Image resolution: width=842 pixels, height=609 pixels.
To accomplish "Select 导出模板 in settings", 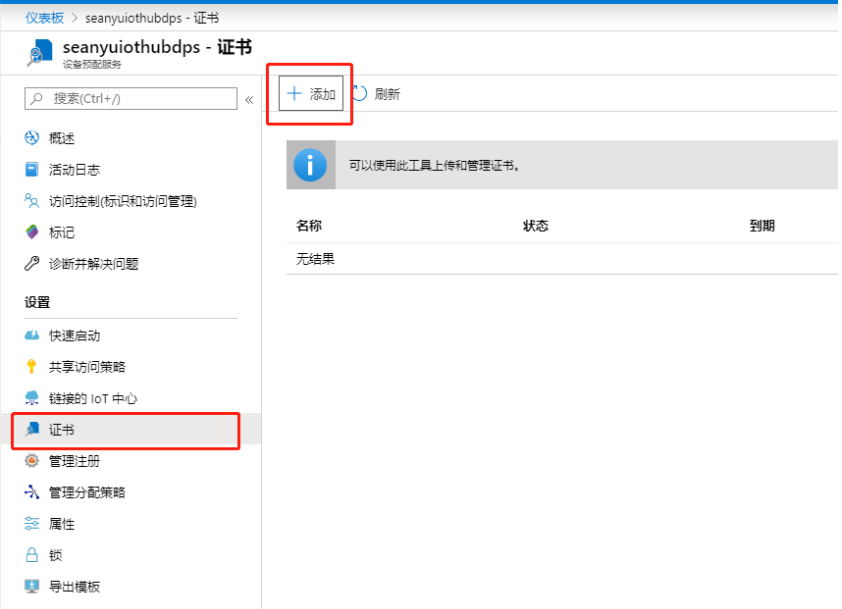I will tap(74, 586).
